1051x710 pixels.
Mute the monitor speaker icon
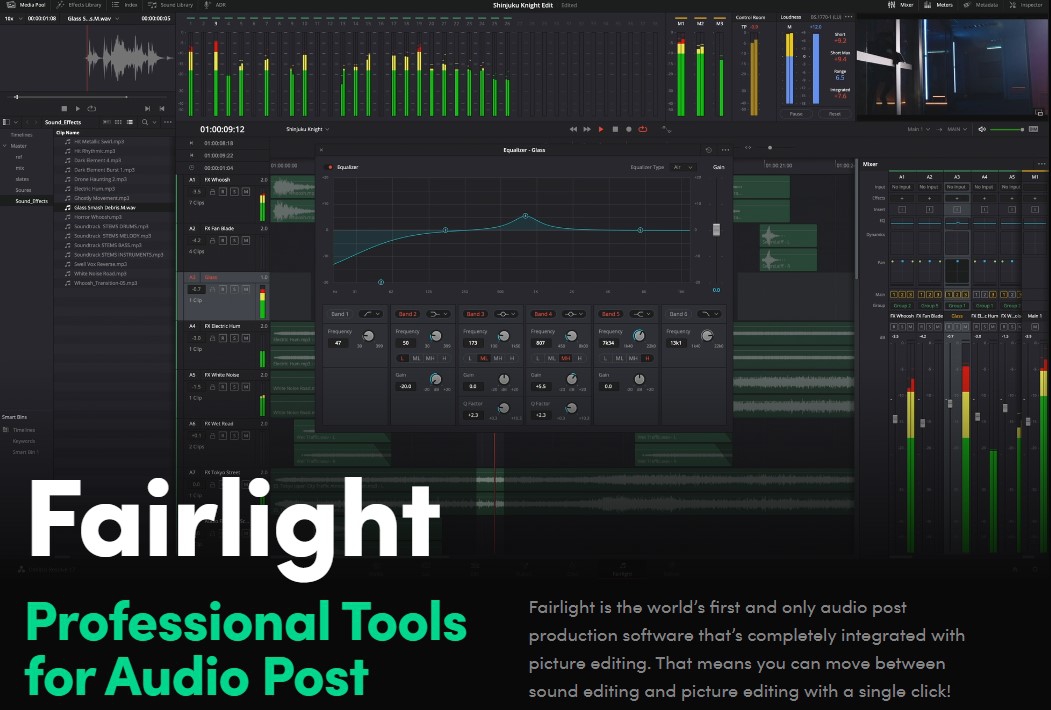[x=982, y=129]
